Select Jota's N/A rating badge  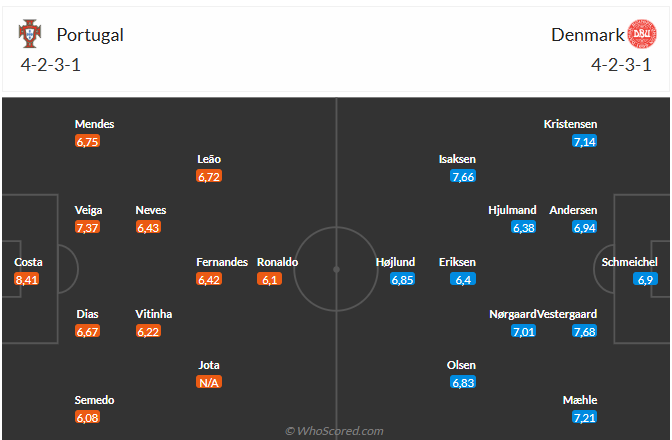[209, 382]
